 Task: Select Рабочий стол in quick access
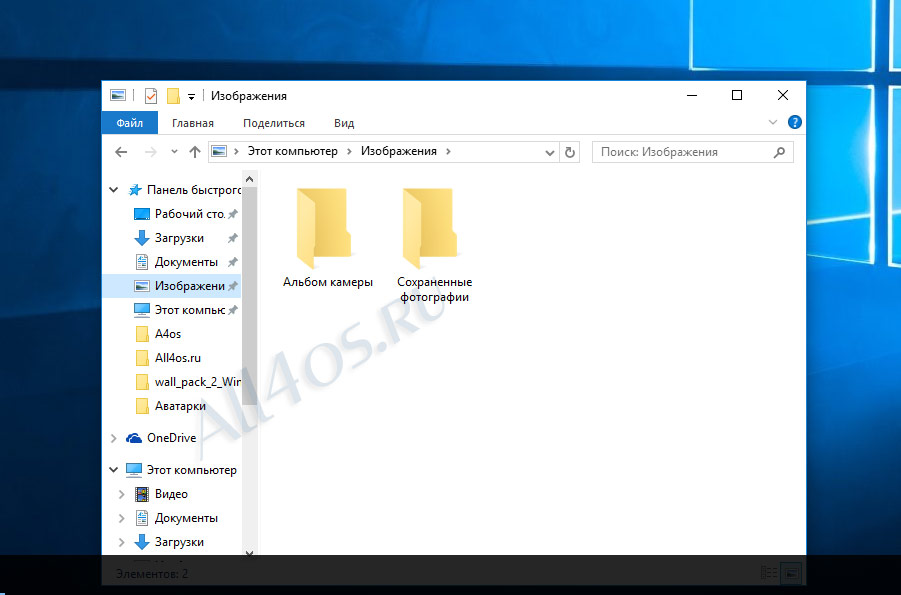point(179,214)
